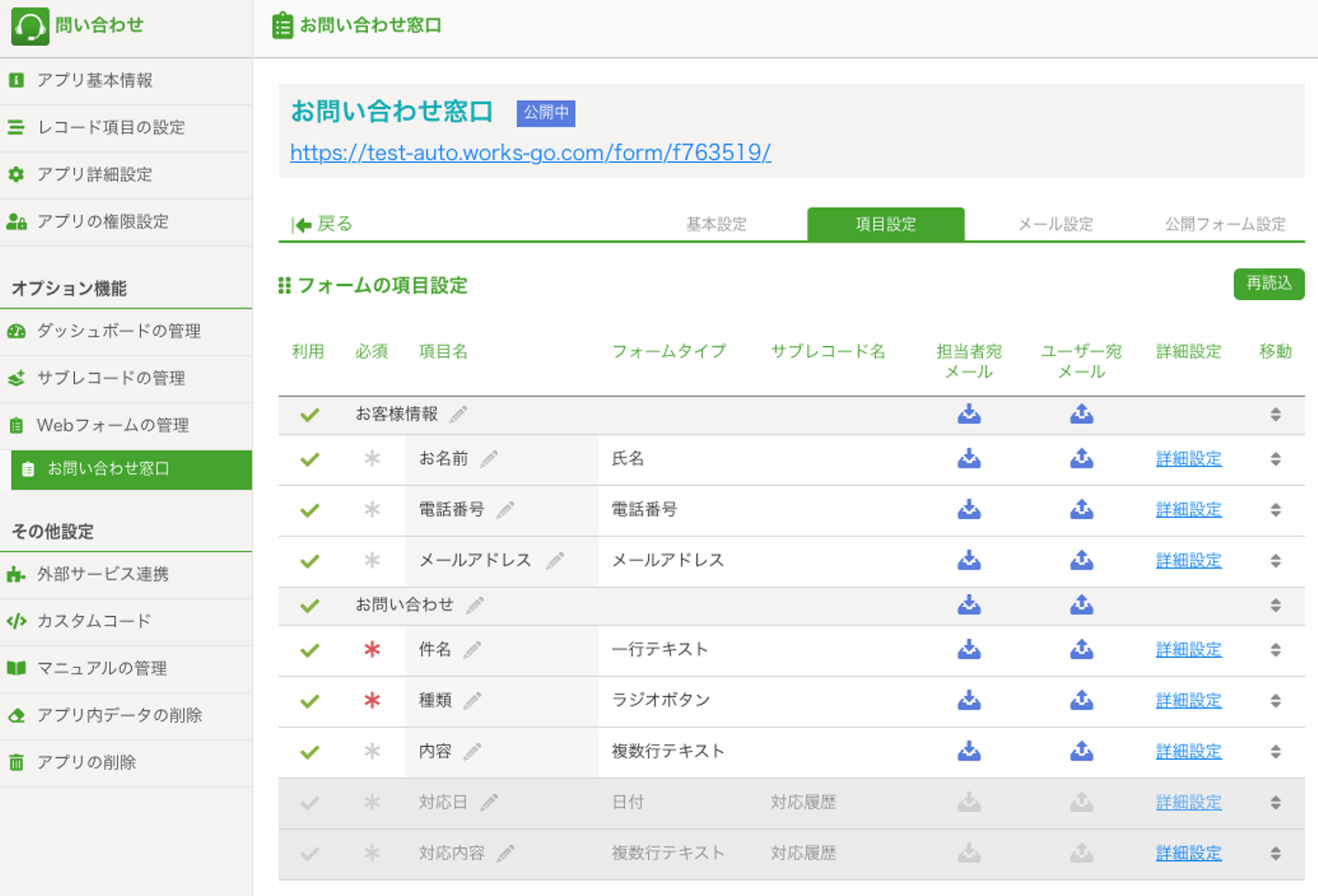Click the headset 問い合わせ app logo icon

(29, 26)
